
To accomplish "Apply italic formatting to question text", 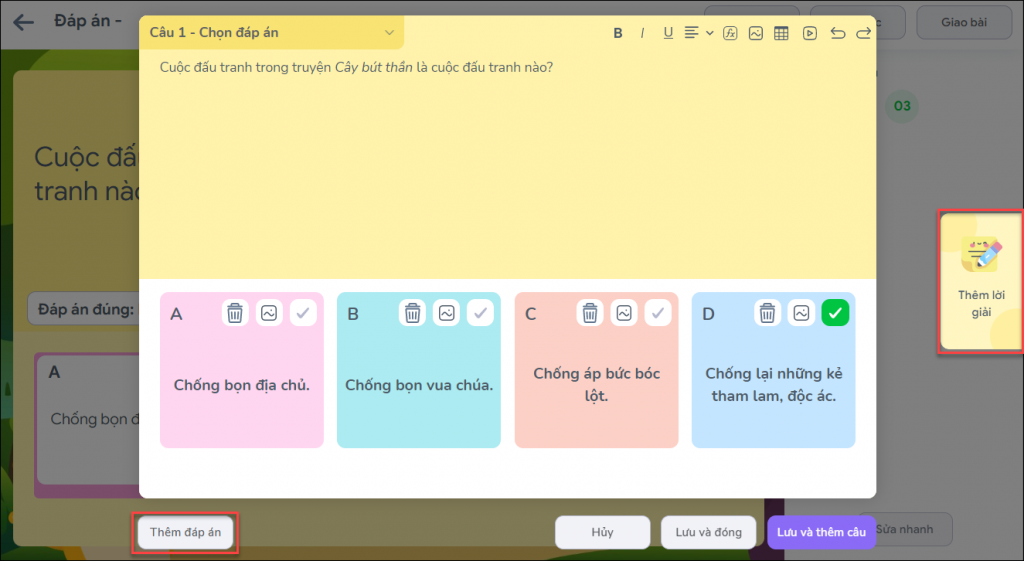I will [x=643, y=33].
